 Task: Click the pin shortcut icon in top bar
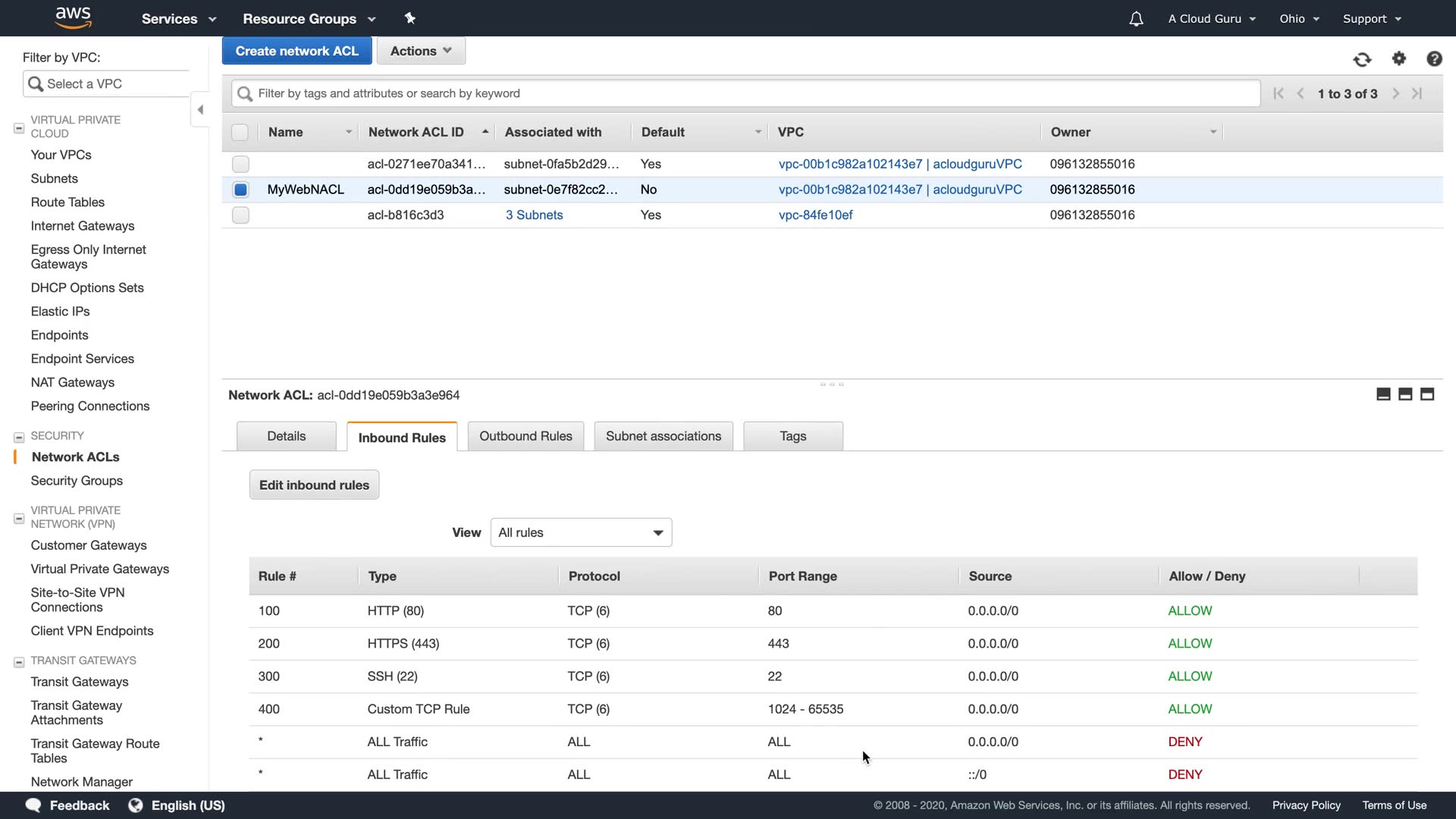[409, 18]
